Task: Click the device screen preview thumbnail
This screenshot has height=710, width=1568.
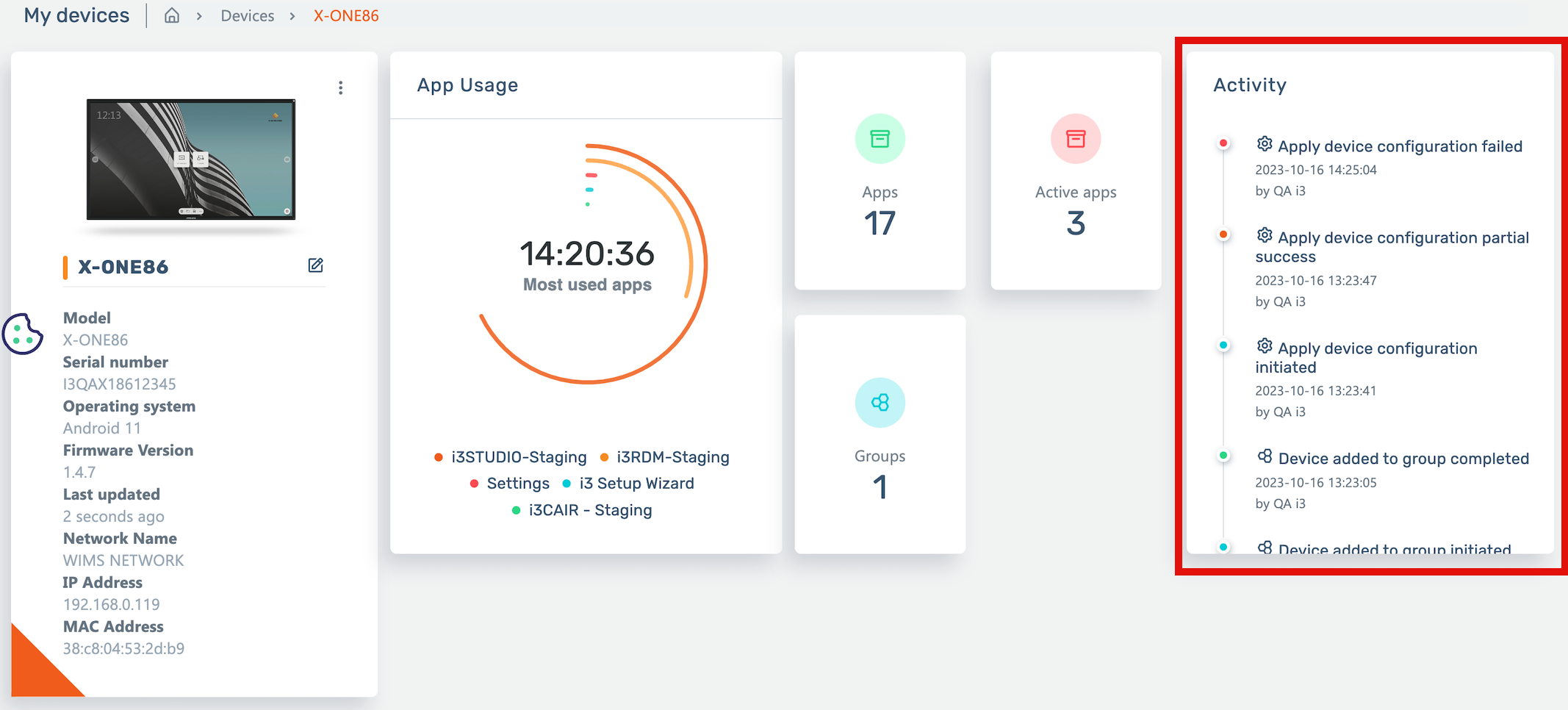Action: (191, 159)
